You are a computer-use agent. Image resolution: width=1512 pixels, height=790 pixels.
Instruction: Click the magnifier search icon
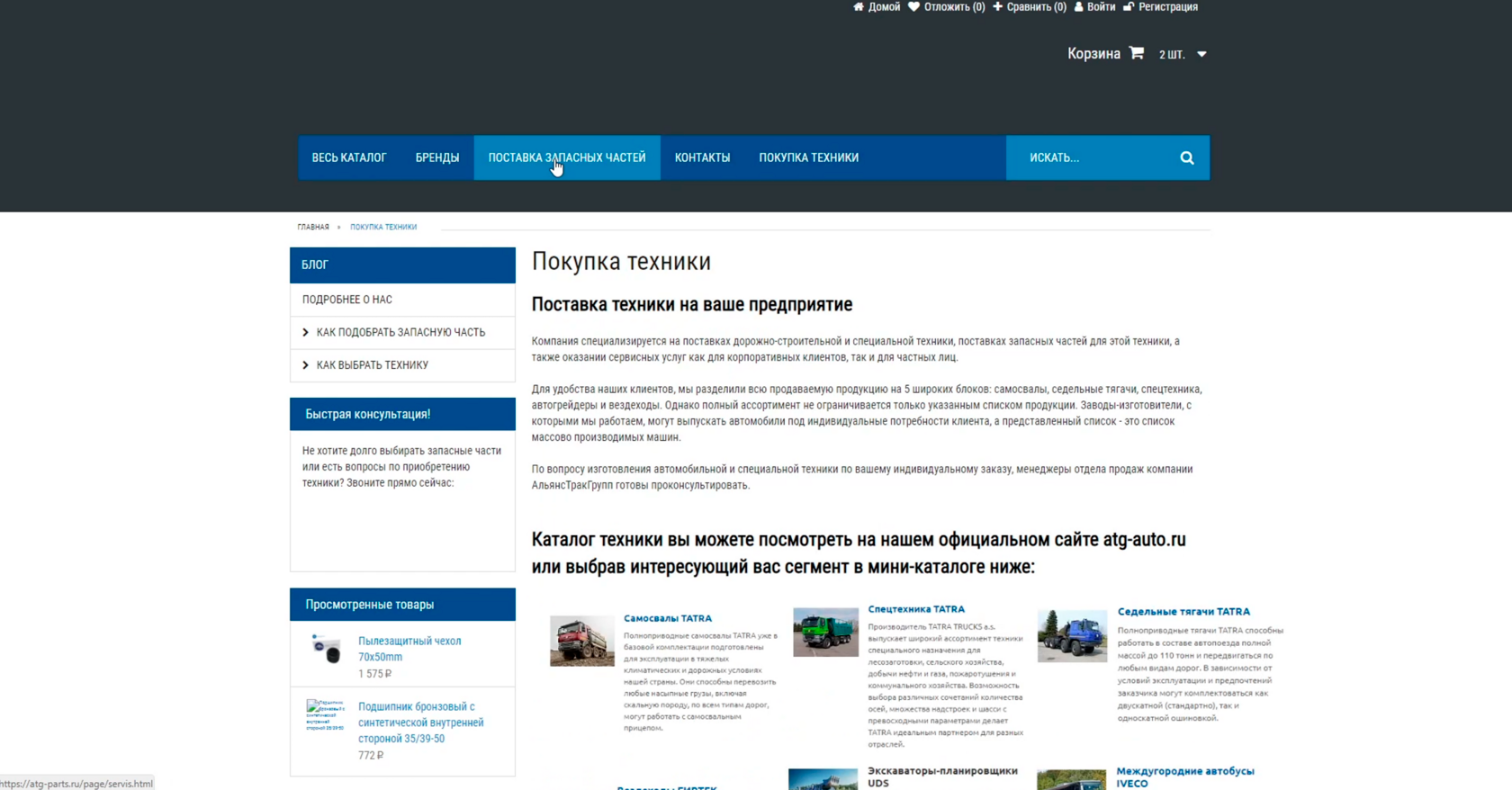1187,157
